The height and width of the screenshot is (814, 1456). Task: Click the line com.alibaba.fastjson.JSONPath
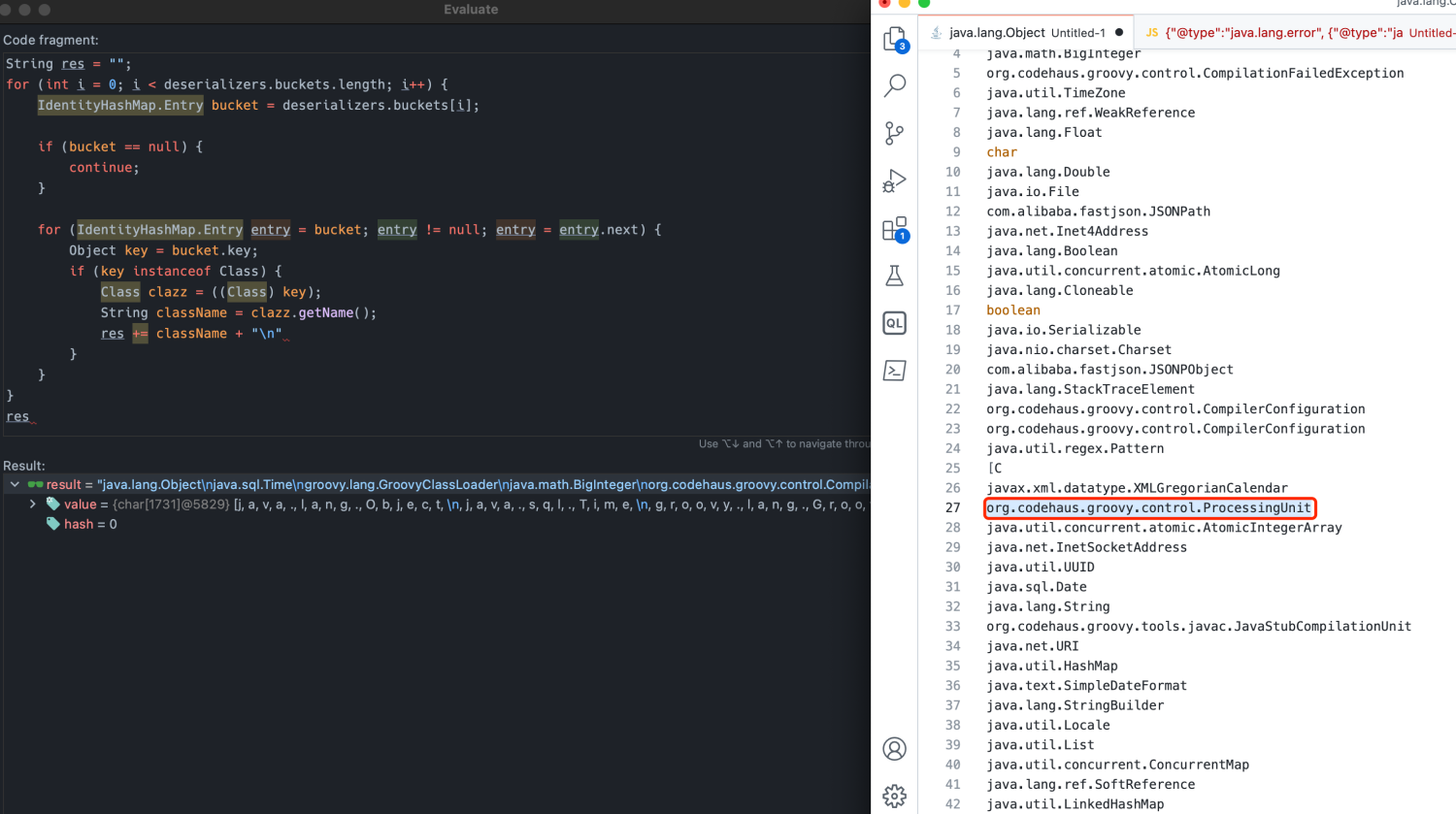coord(1098,212)
